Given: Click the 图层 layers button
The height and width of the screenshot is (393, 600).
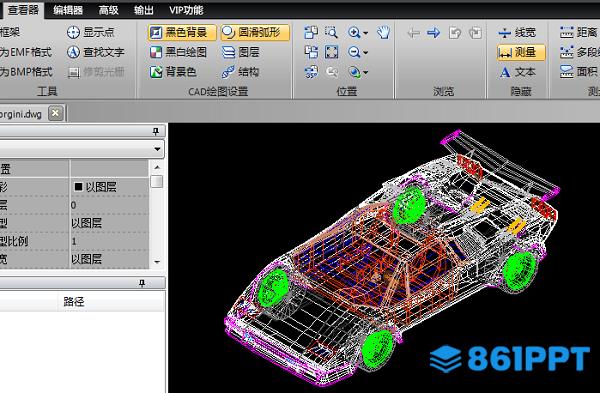Looking at the screenshot, I should 241,52.
